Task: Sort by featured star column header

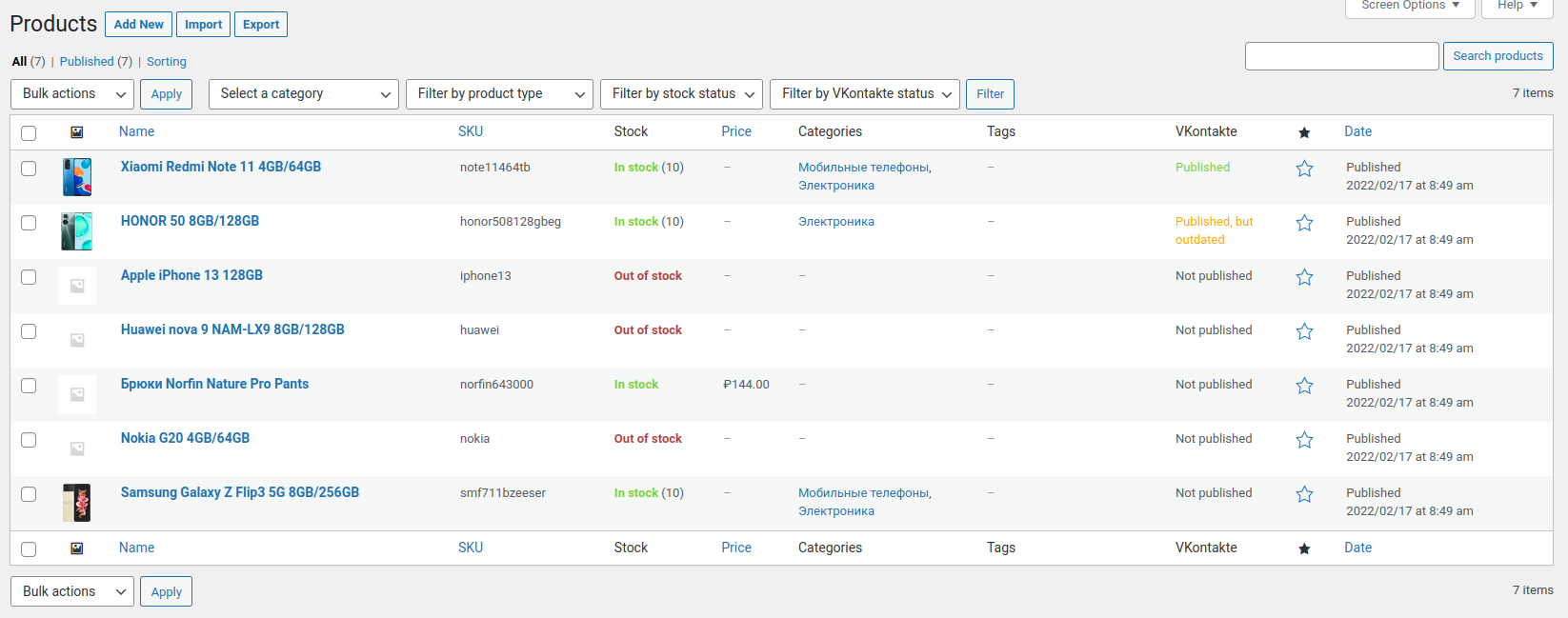Action: 1304,132
